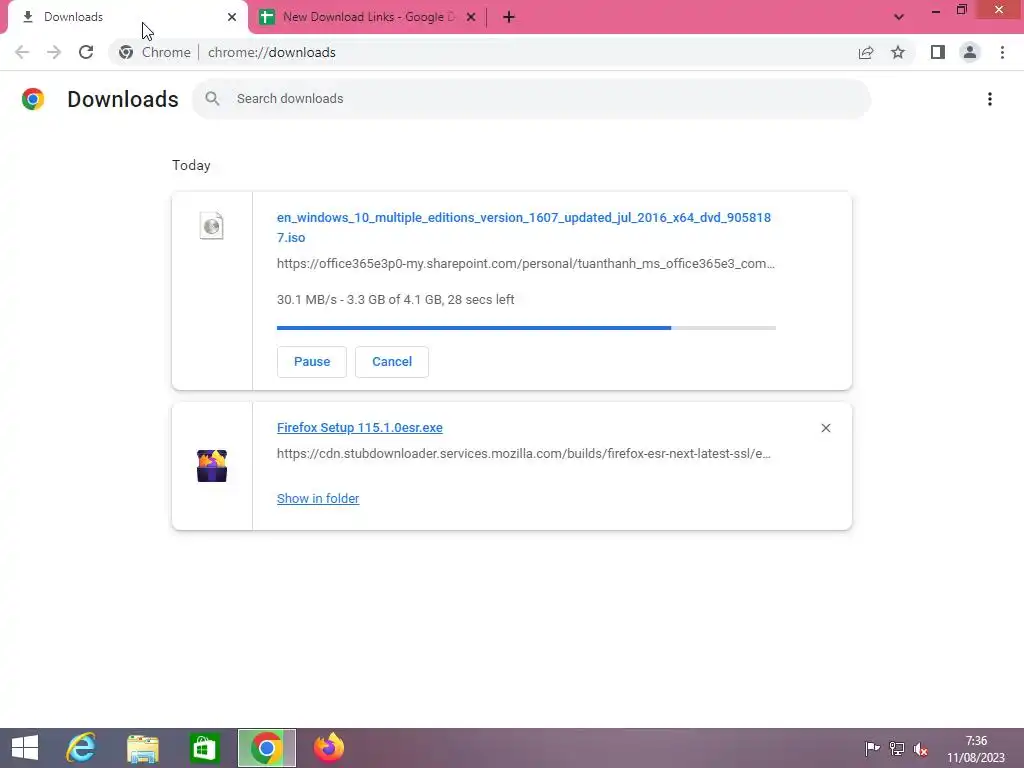Open Firefox Setup 115.1.0esr.exe link
This screenshot has width=1024, height=768.
coord(360,428)
